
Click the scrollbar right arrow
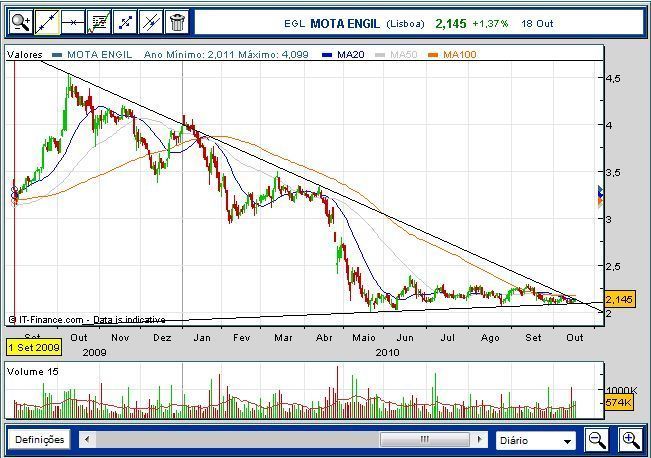point(480,439)
